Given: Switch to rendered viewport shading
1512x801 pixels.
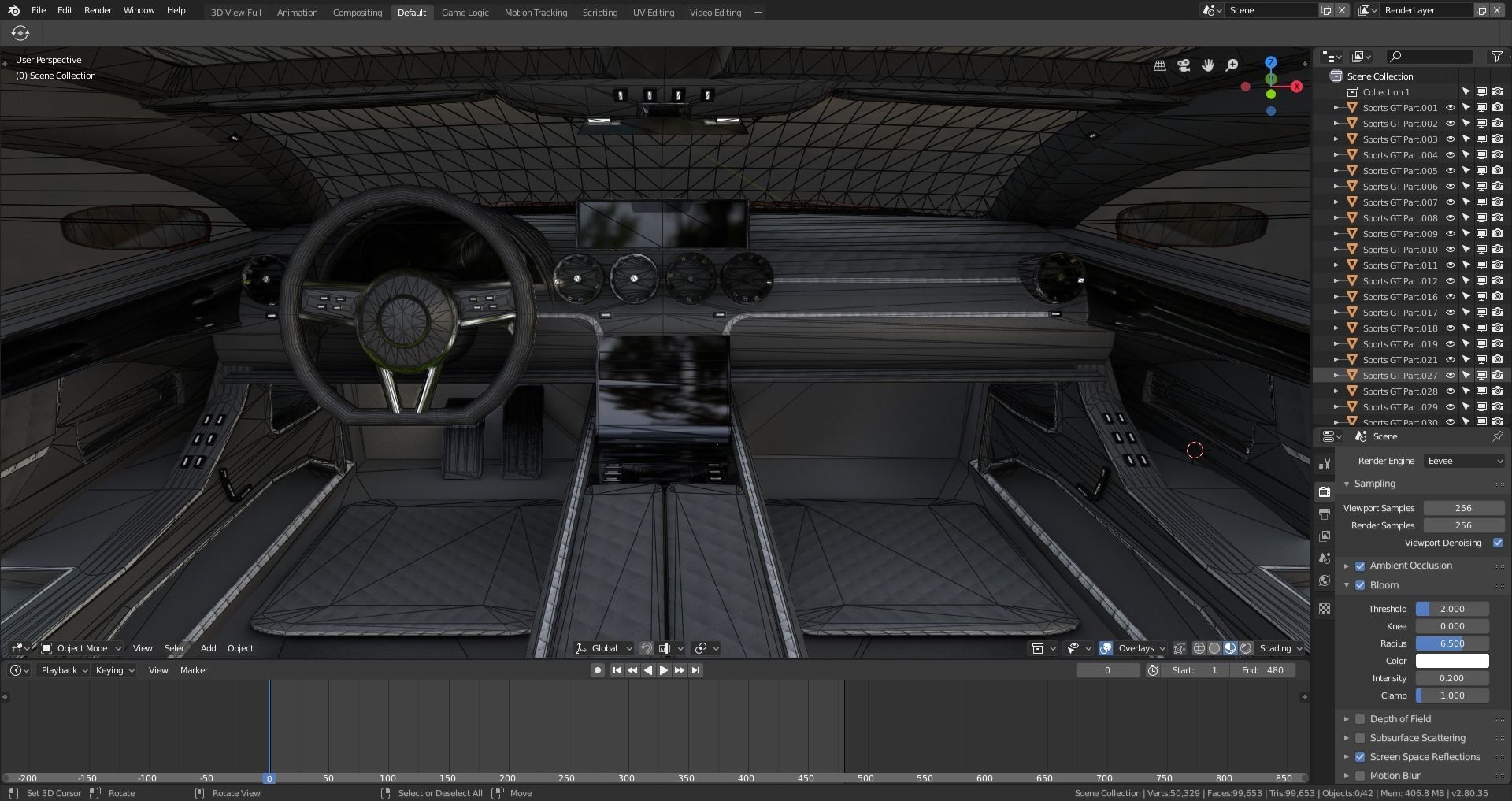Looking at the screenshot, I should click(1246, 648).
